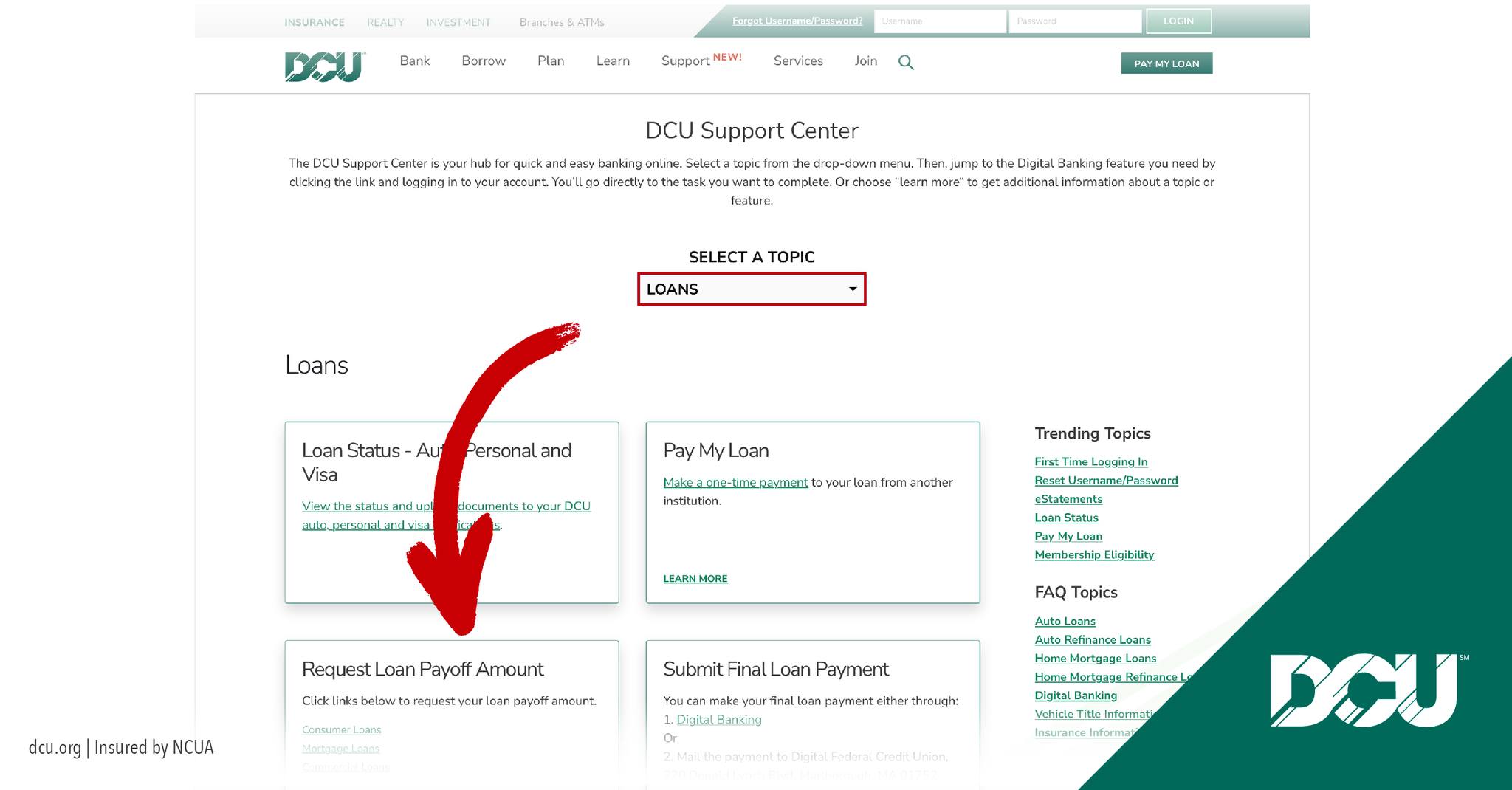
Task: Open Loan Status under Trending Topics
Action: [1066, 518]
